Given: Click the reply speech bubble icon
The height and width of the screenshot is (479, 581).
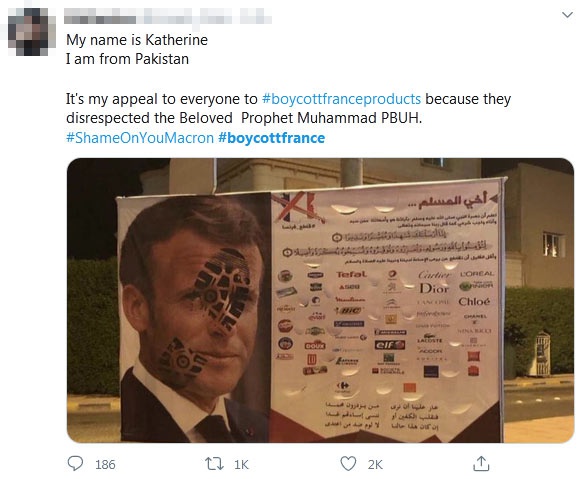Looking at the screenshot, I should tap(75, 463).
